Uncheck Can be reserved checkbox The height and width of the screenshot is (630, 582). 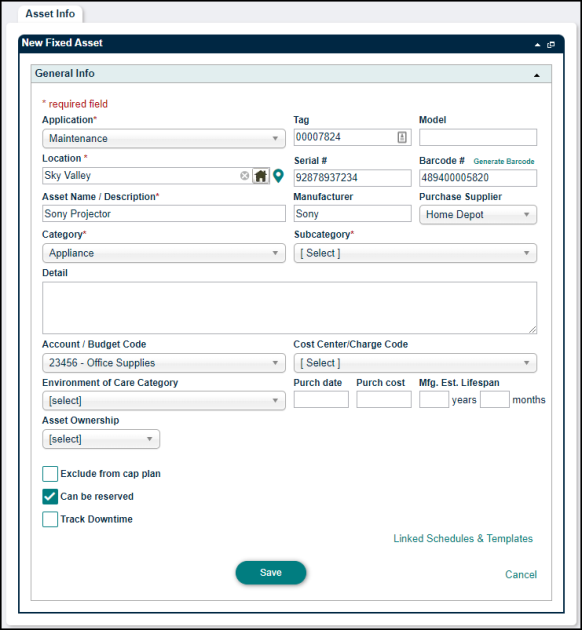click(x=50, y=497)
